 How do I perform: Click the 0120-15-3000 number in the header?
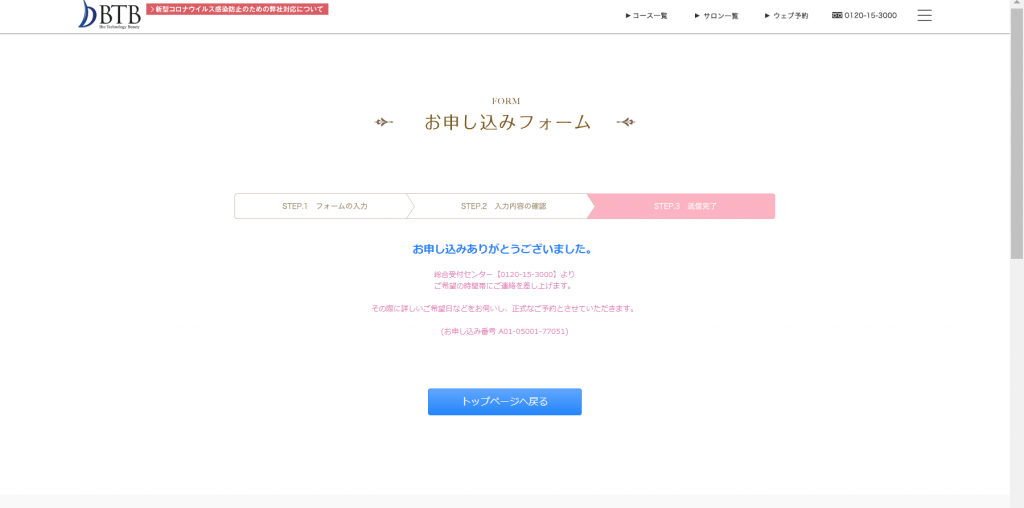[870, 16]
